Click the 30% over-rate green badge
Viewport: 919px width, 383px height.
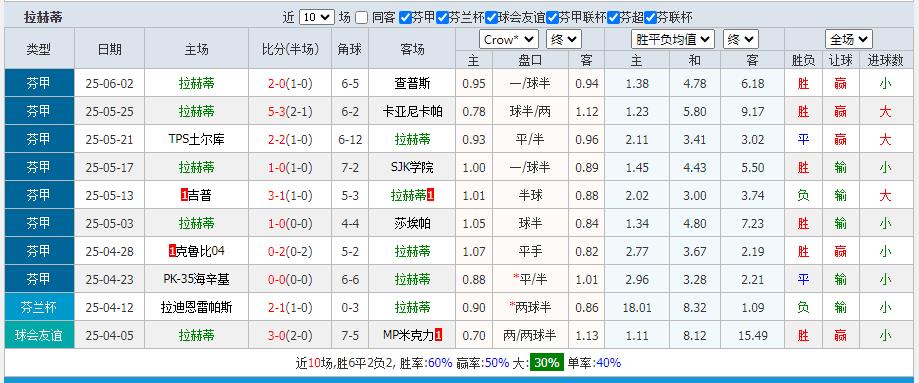pyautogui.click(x=547, y=363)
